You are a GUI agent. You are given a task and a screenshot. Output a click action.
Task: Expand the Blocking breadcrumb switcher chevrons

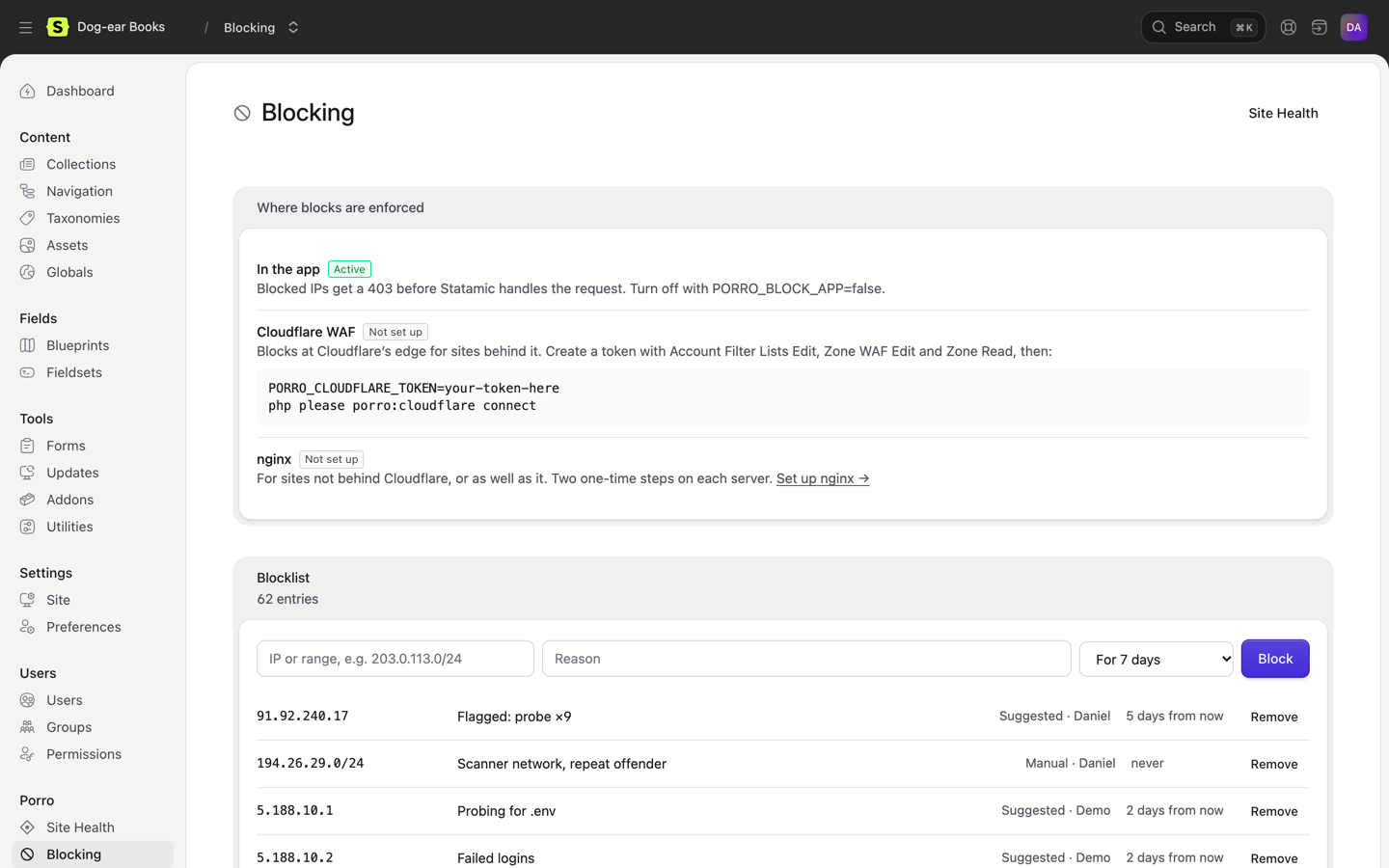point(293,28)
